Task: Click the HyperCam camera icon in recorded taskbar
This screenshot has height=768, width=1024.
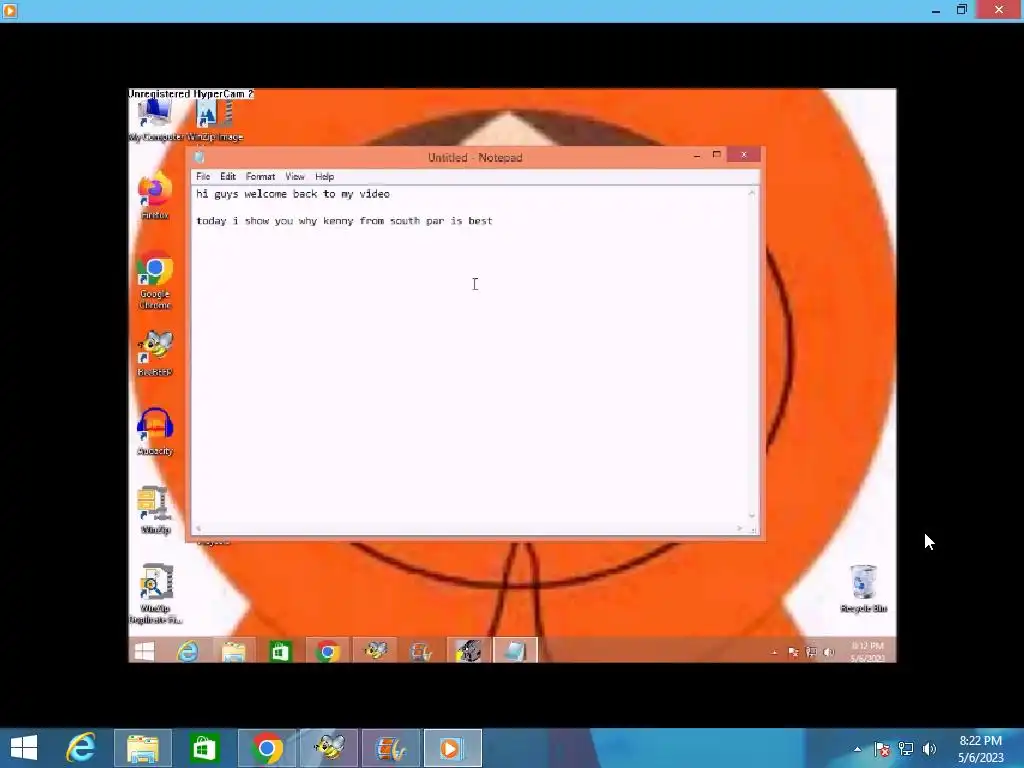Action: click(468, 651)
